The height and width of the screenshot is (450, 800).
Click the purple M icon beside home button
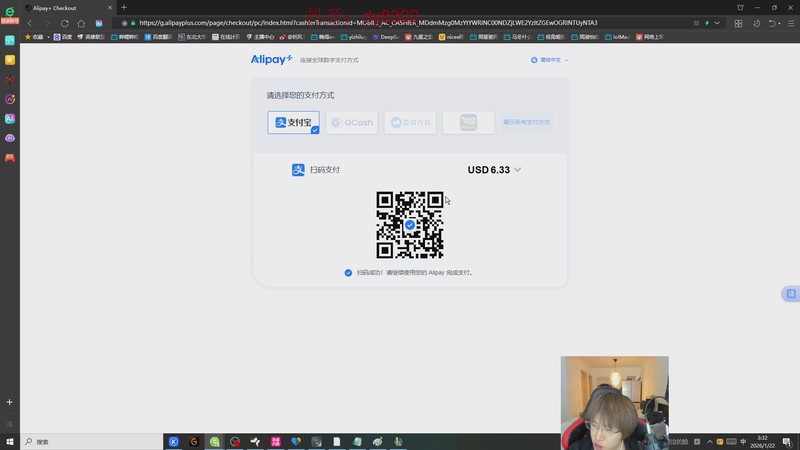[x=99, y=23]
